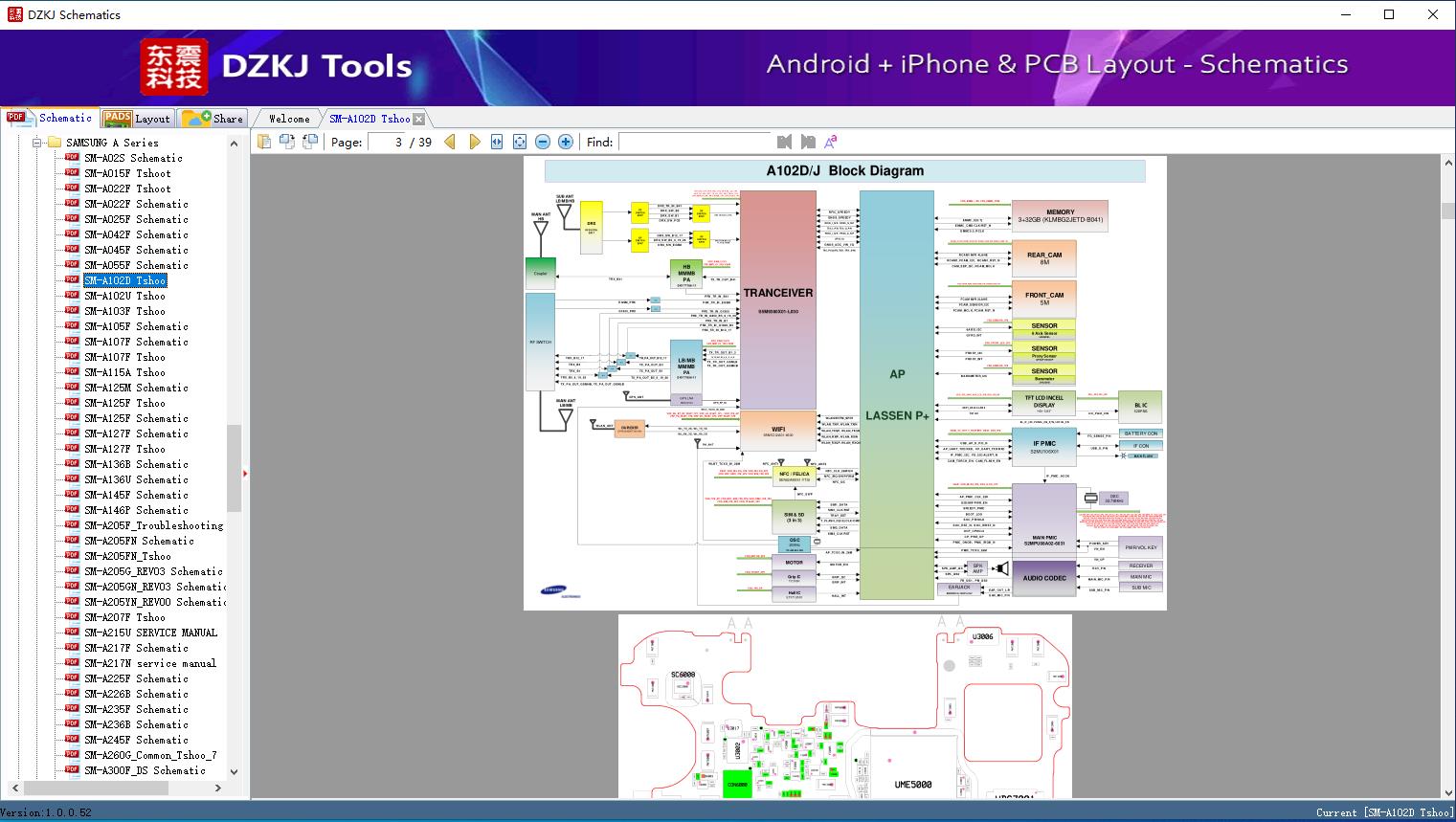Select SM-A025F Schematic entry

[x=136, y=219]
